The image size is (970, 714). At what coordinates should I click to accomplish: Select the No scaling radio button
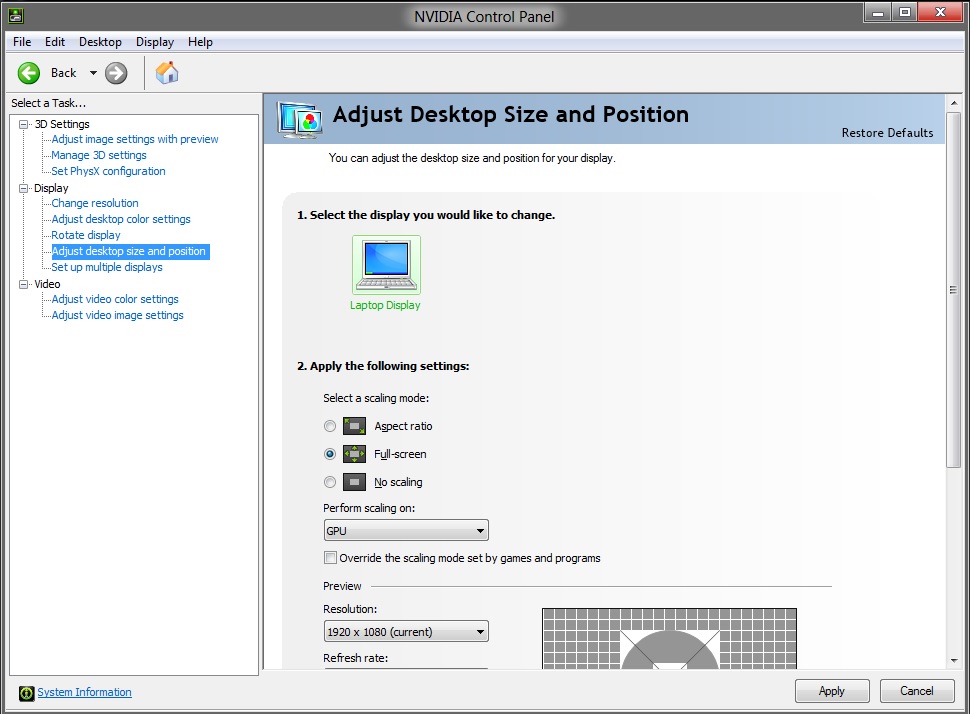point(330,482)
